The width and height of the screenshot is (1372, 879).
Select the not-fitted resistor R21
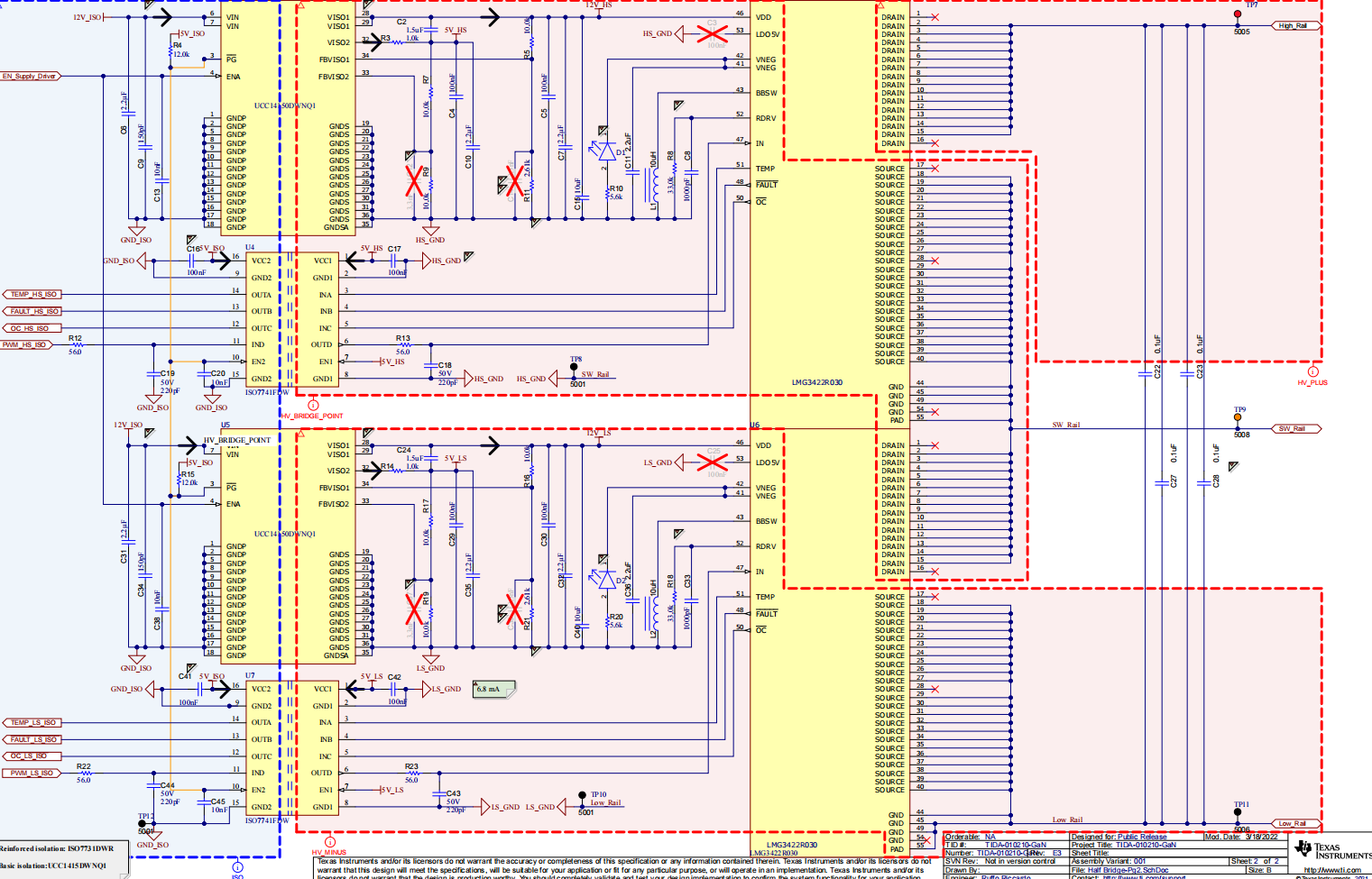515,609
